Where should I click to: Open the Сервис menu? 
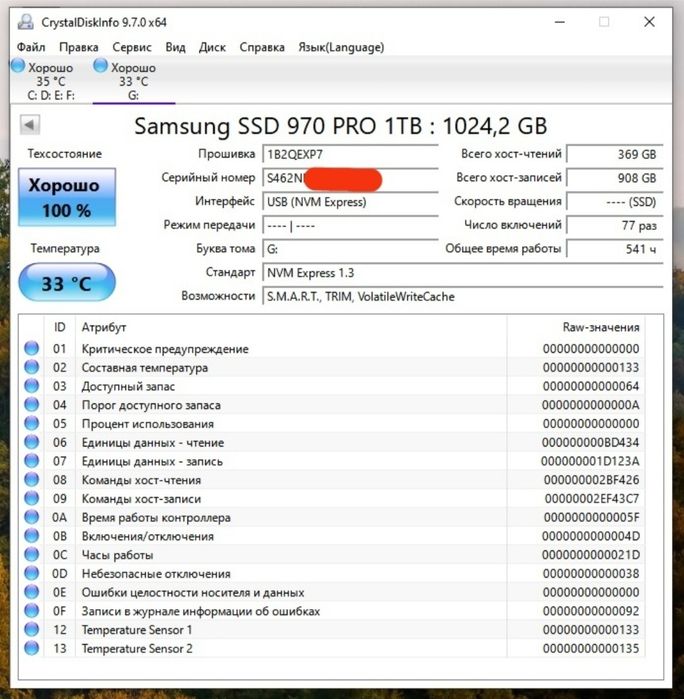(132, 47)
